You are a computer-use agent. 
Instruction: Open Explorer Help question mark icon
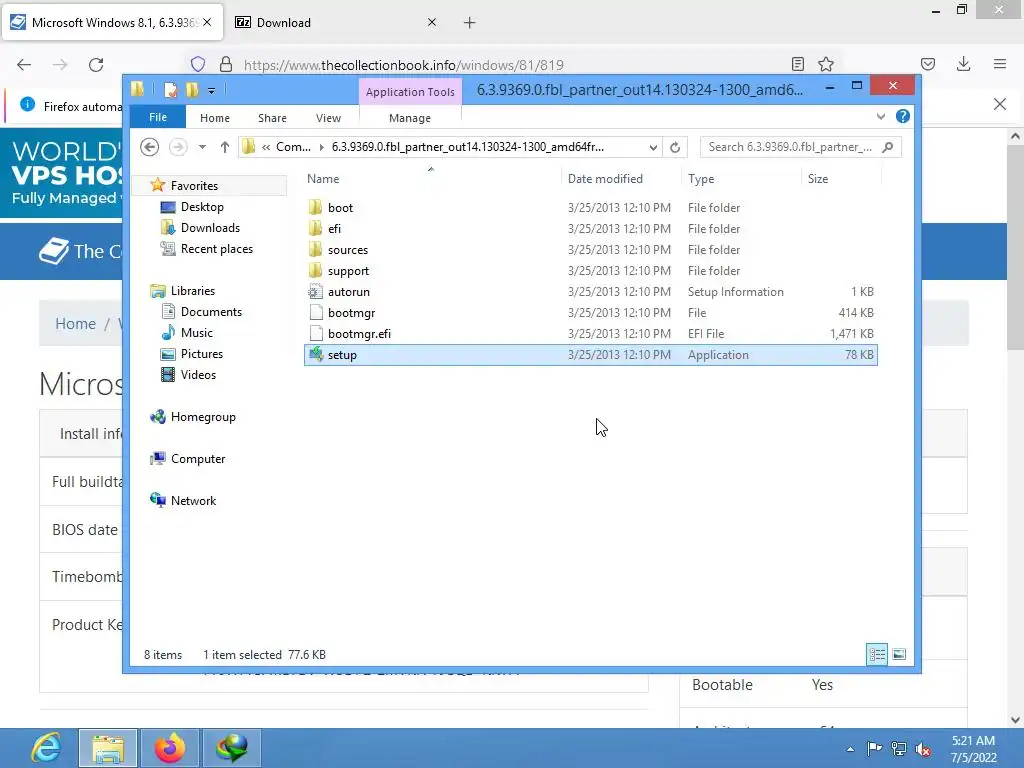point(903,116)
